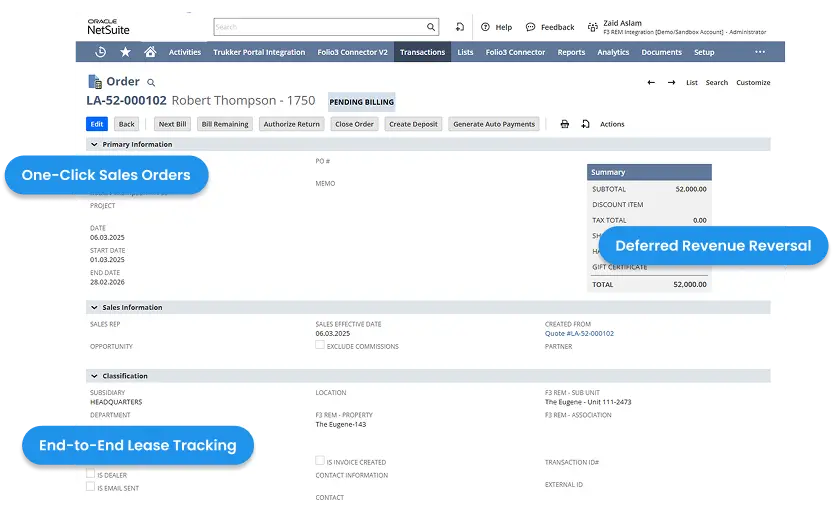Click the Print icon
Image resolution: width=833 pixels, height=517 pixels.
pyautogui.click(x=565, y=124)
